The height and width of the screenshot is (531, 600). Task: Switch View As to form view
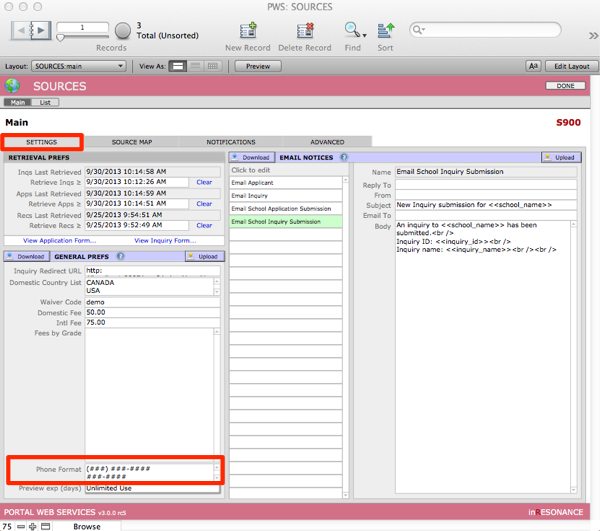click(x=176, y=66)
